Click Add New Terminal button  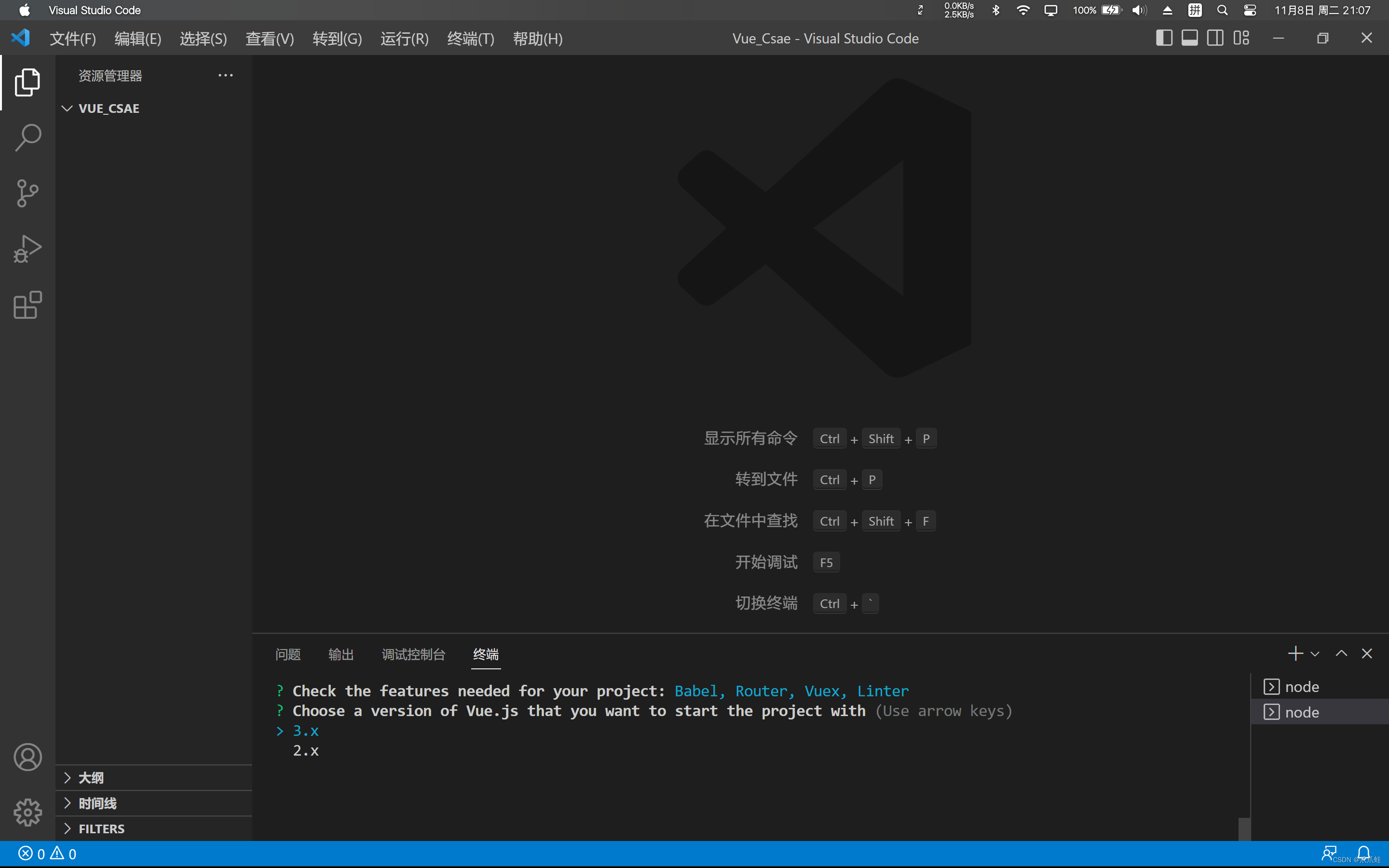(1296, 653)
